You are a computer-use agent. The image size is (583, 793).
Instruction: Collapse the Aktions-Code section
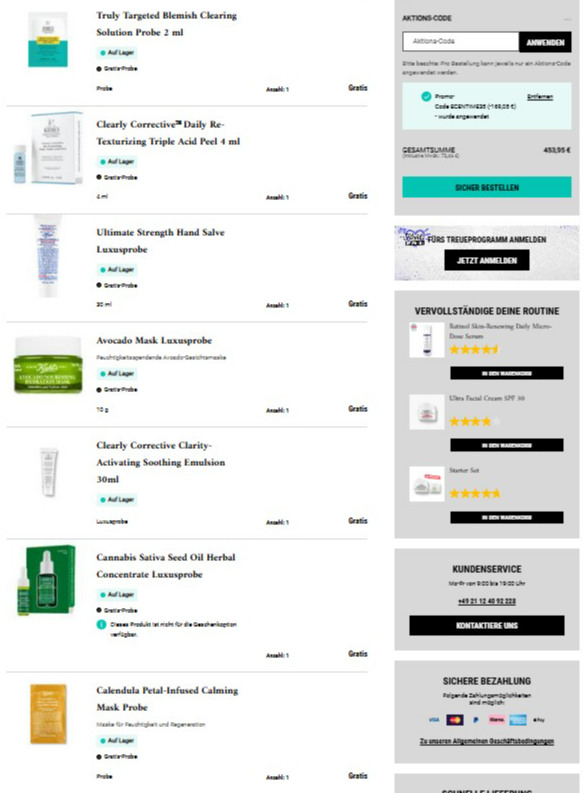tap(567, 19)
